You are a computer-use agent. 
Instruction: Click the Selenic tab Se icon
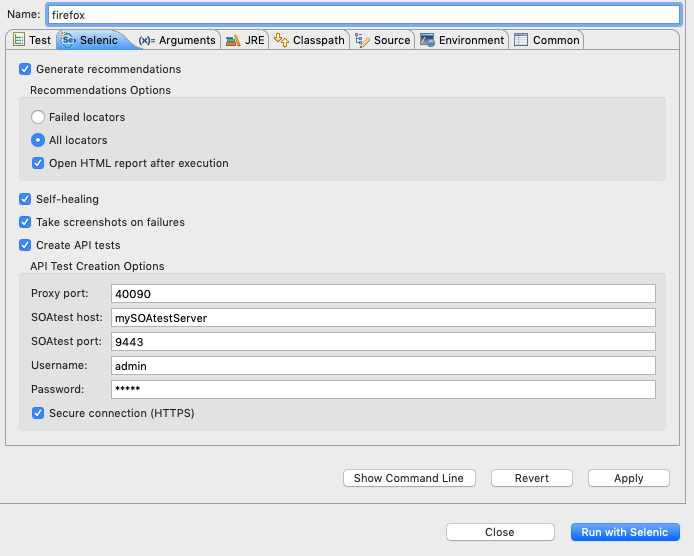click(68, 40)
